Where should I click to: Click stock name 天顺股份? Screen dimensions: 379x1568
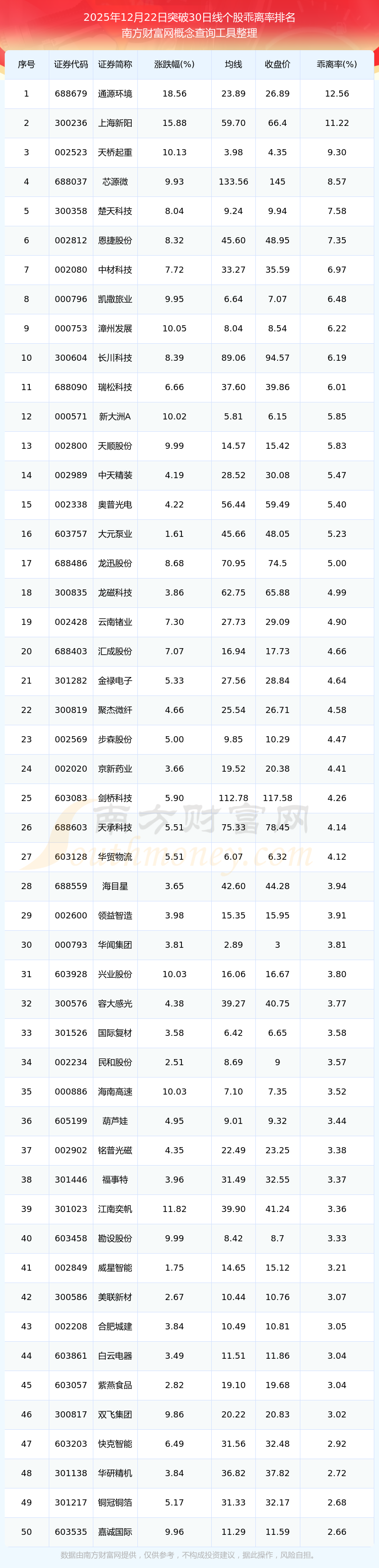click(115, 445)
